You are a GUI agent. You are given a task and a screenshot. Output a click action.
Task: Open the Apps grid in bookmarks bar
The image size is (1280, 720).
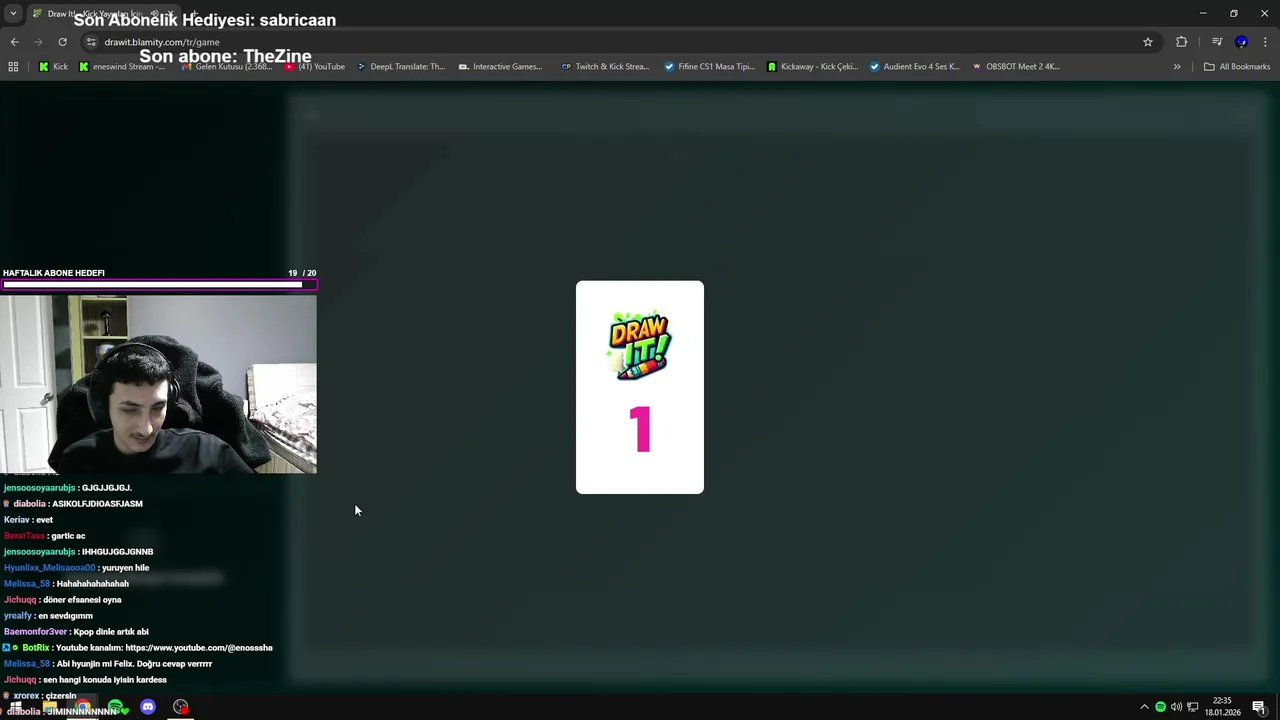click(13, 67)
